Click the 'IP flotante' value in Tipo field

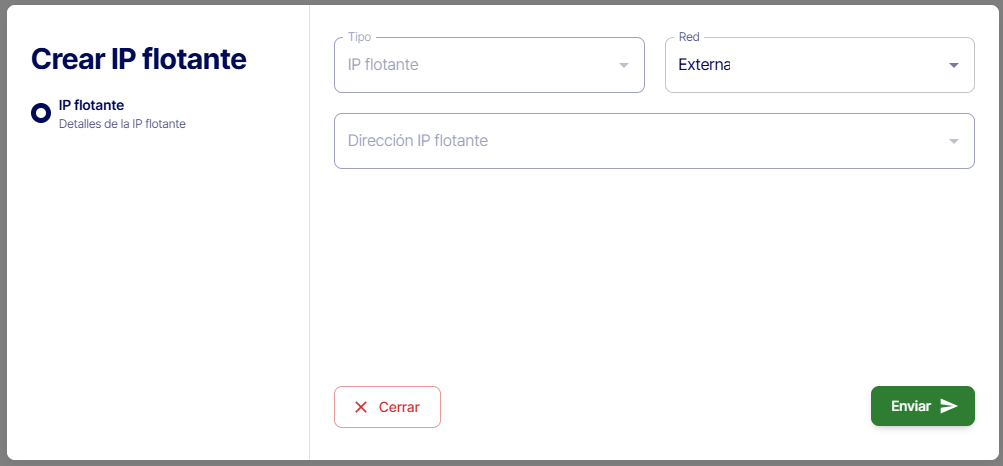pyautogui.click(x=383, y=65)
